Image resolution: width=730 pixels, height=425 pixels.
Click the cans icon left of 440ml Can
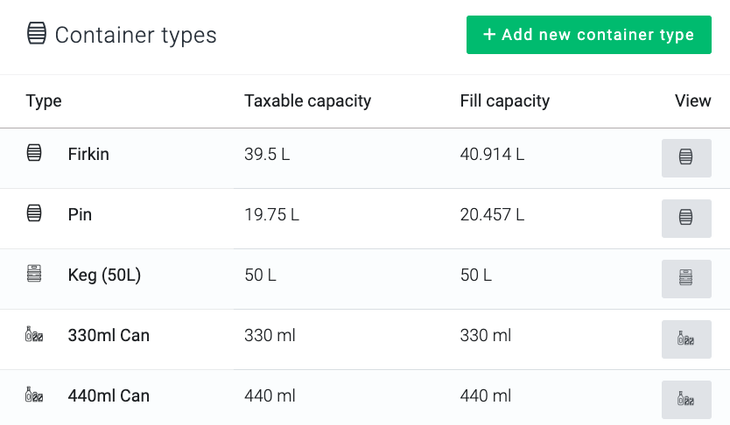coord(34,395)
